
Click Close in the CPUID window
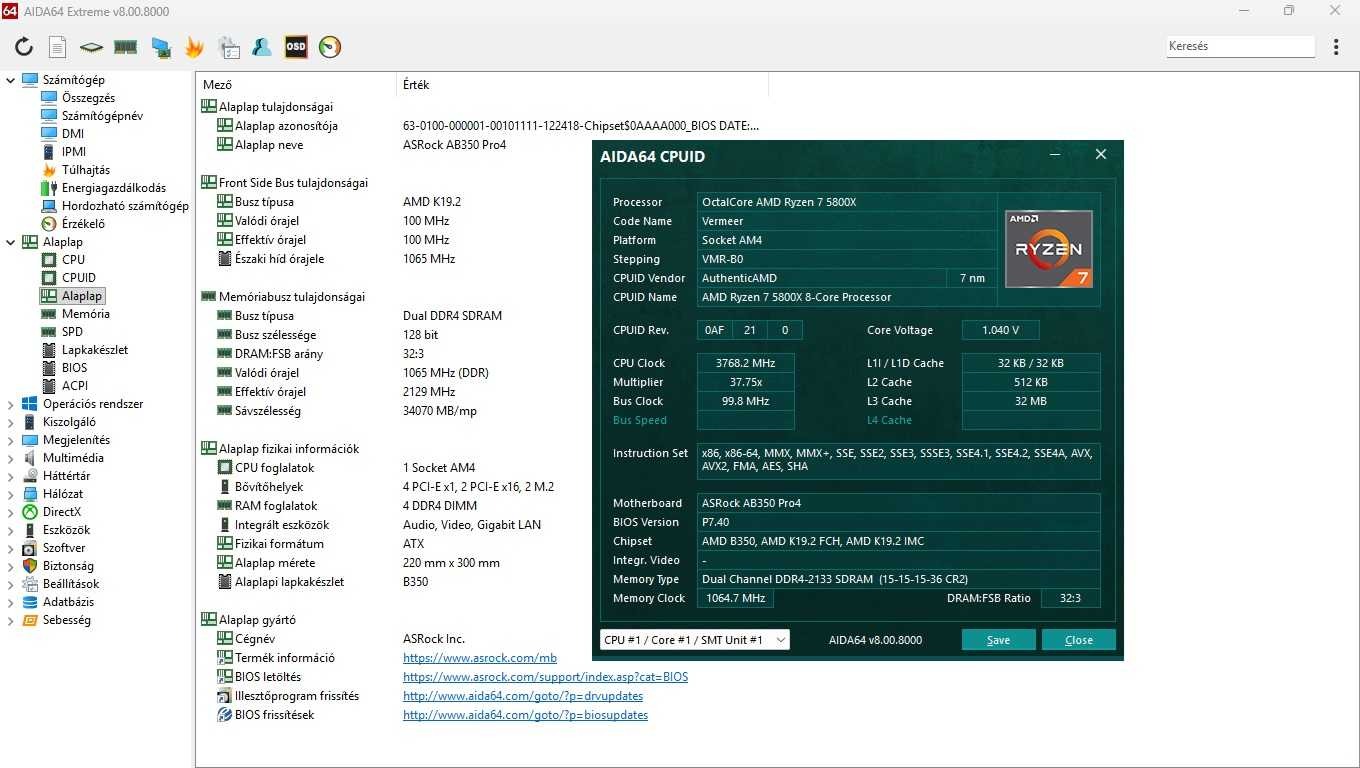click(x=1078, y=640)
